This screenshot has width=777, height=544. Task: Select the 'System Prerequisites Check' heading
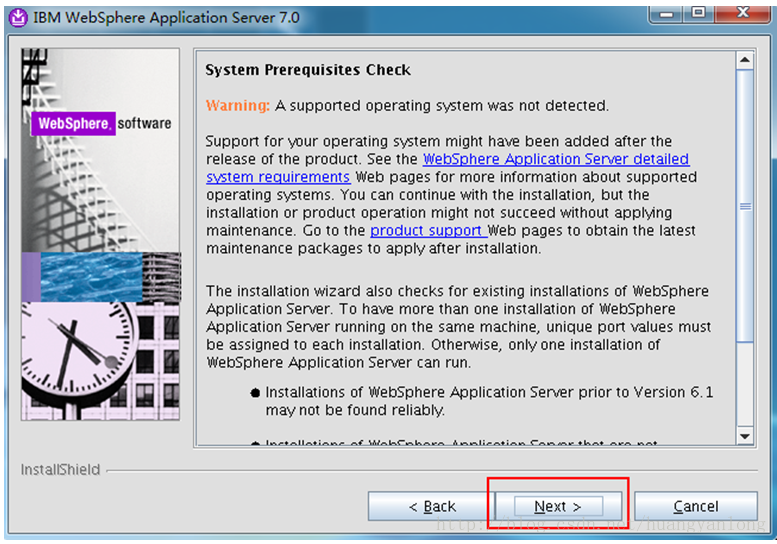coord(308,70)
